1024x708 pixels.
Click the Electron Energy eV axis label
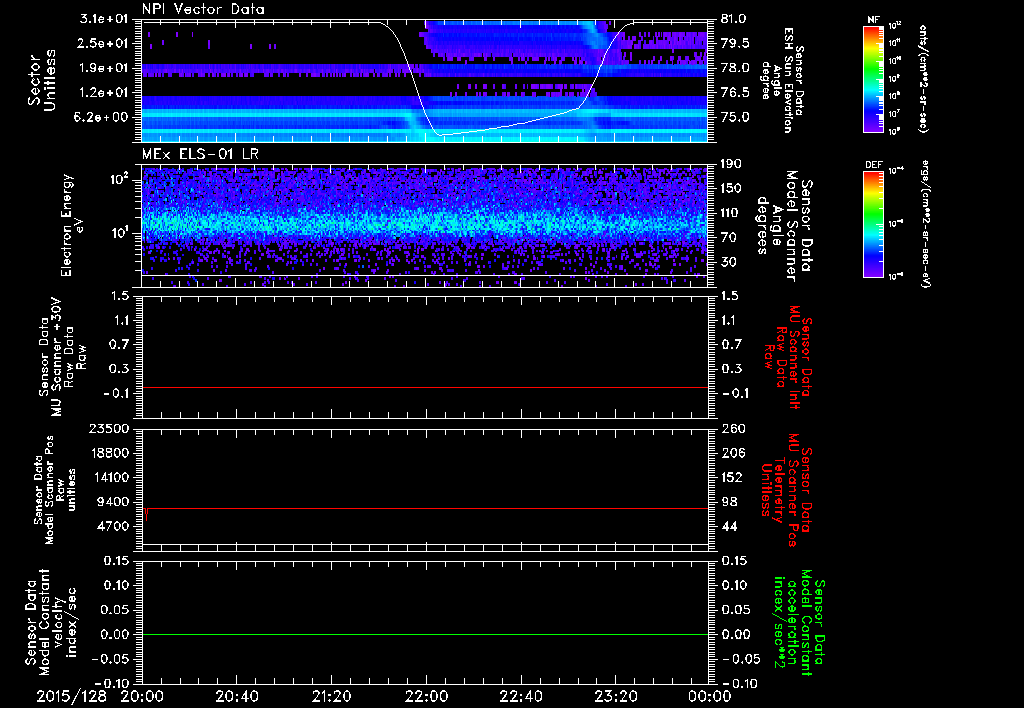click(71, 225)
